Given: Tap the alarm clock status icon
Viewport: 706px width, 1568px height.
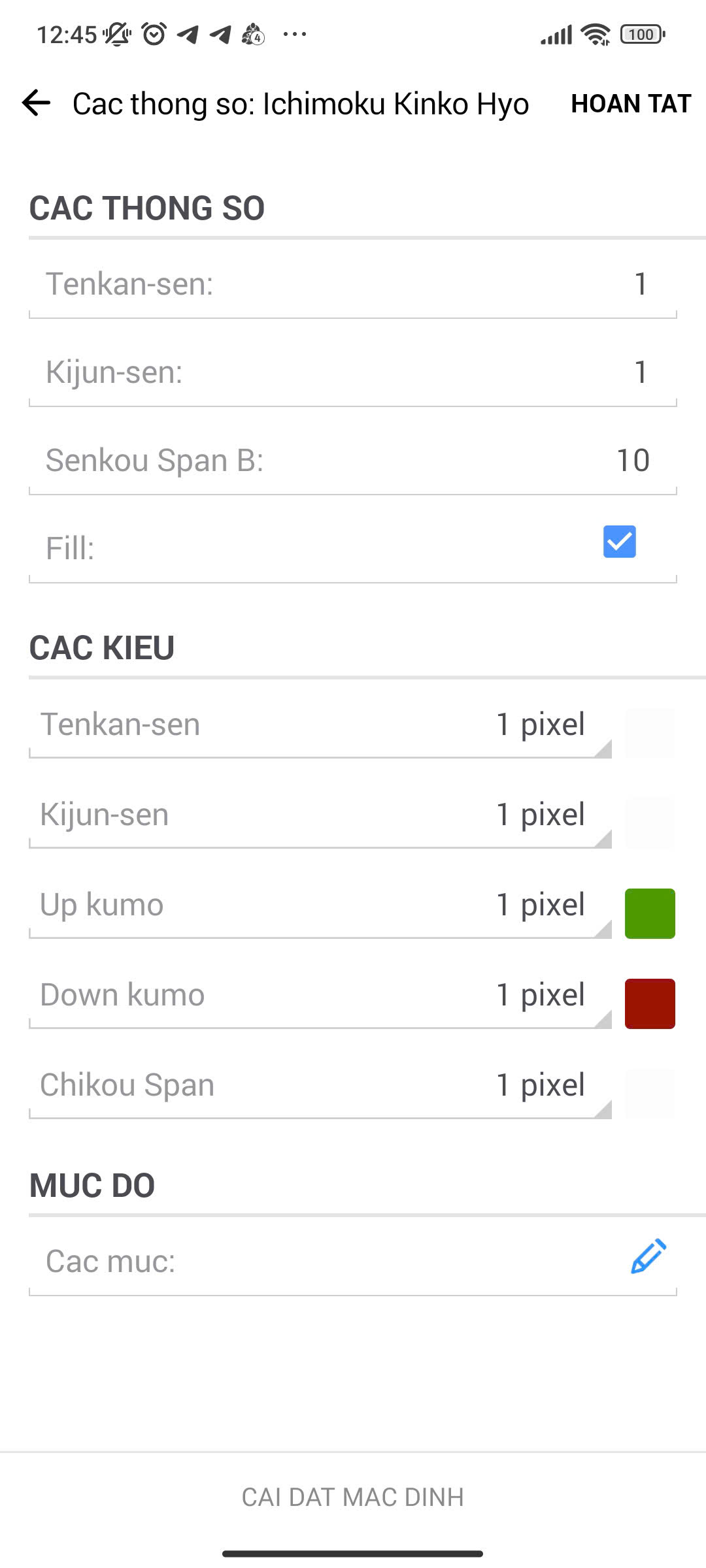Looking at the screenshot, I should click(x=154, y=34).
